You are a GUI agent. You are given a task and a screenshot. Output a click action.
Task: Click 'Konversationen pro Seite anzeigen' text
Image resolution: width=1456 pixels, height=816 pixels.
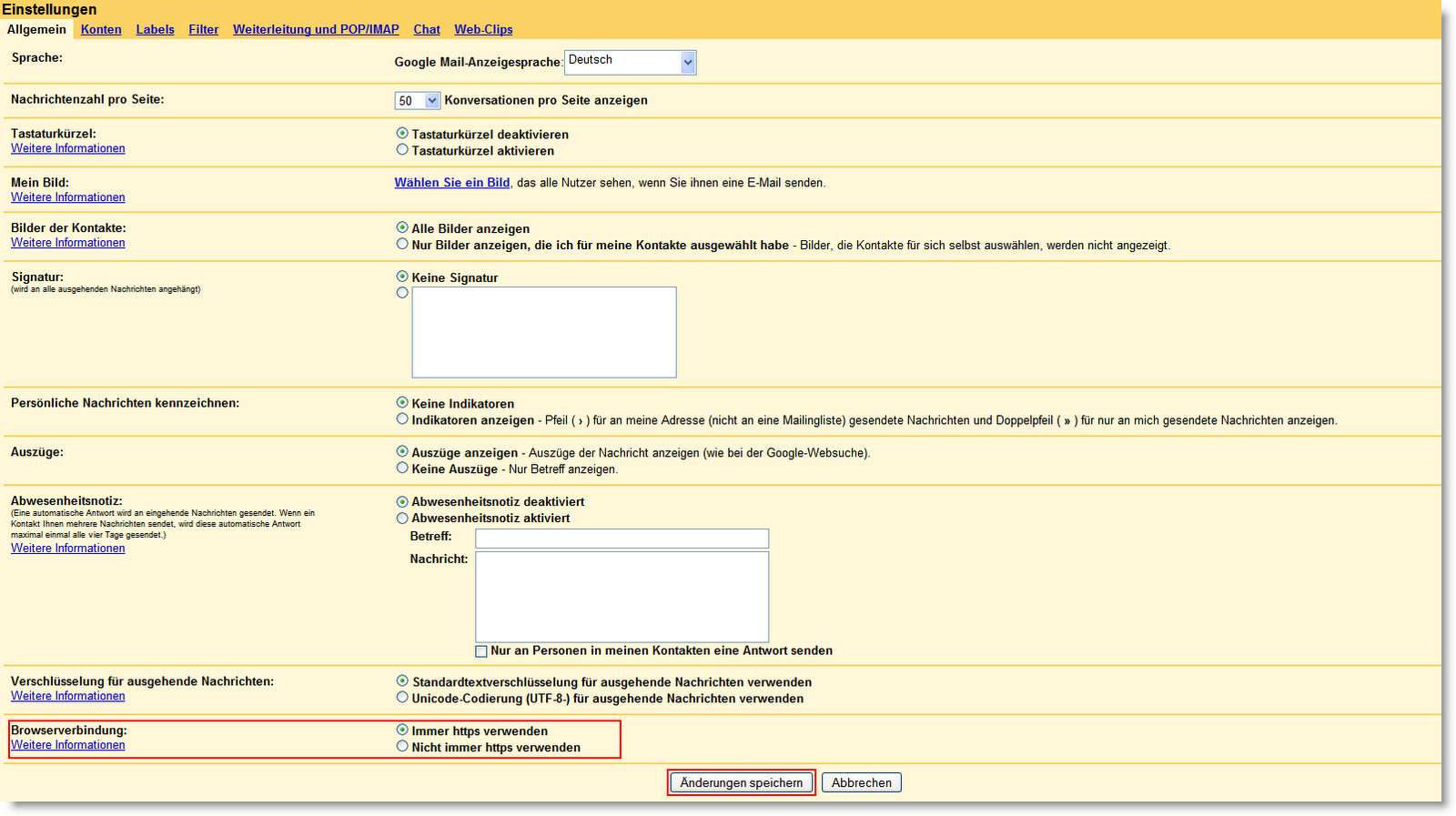[546, 100]
